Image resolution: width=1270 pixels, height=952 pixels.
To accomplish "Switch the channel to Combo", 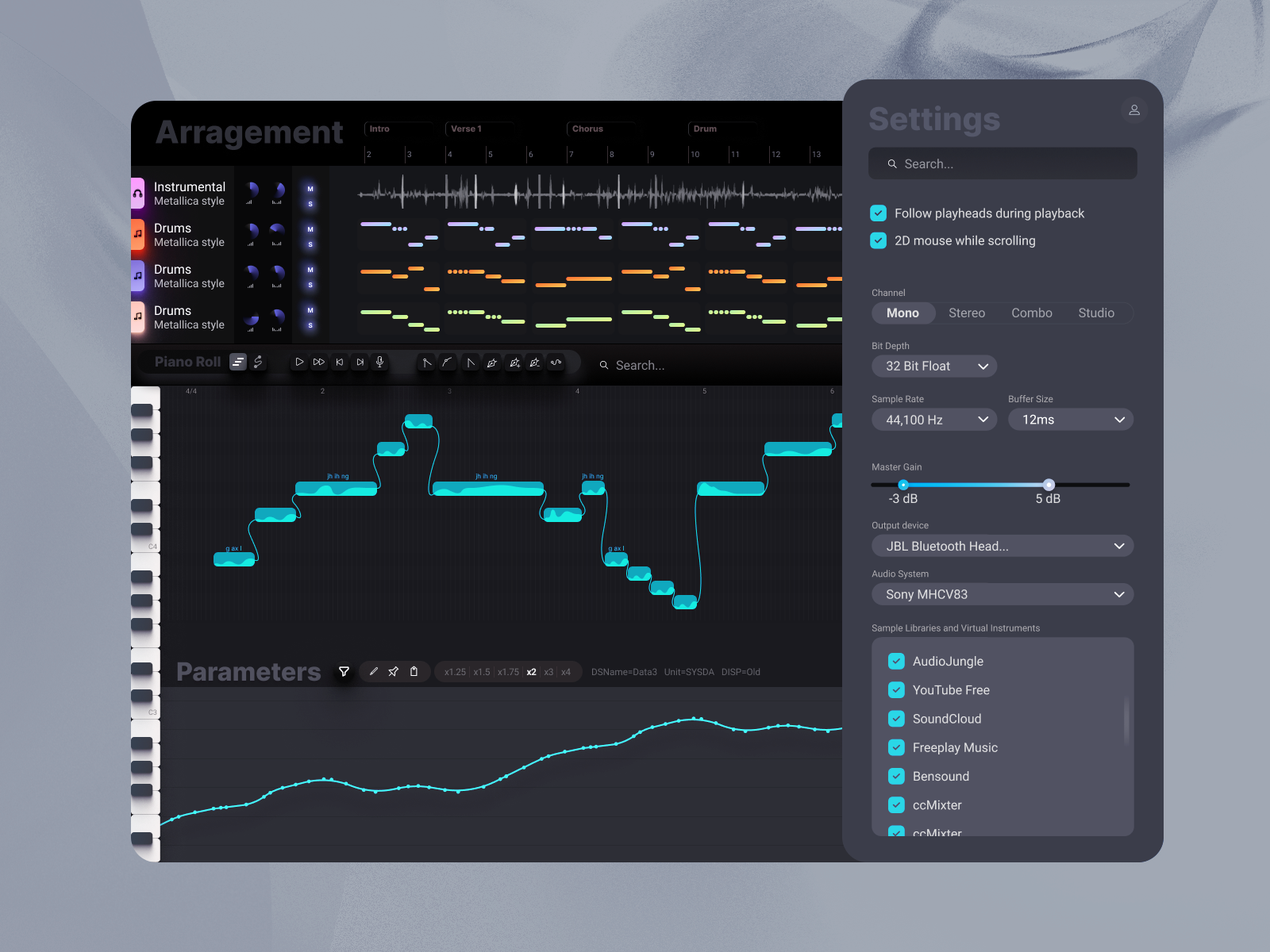I will coord(1032,313).
